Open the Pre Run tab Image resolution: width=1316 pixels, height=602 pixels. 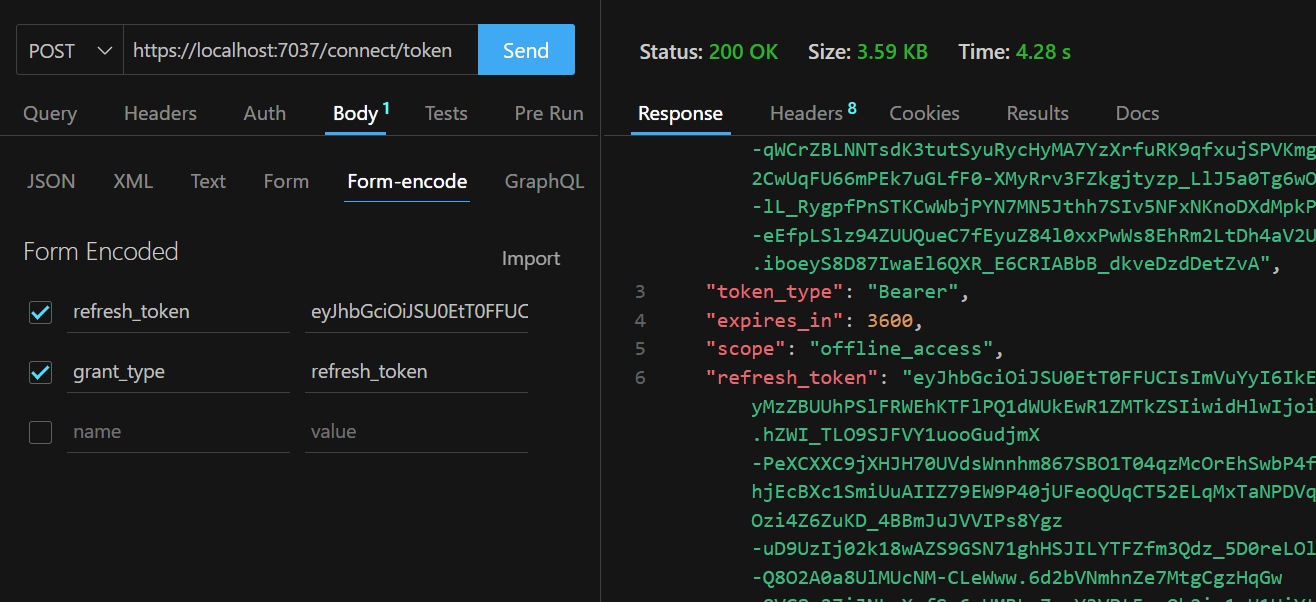point(549,113)
